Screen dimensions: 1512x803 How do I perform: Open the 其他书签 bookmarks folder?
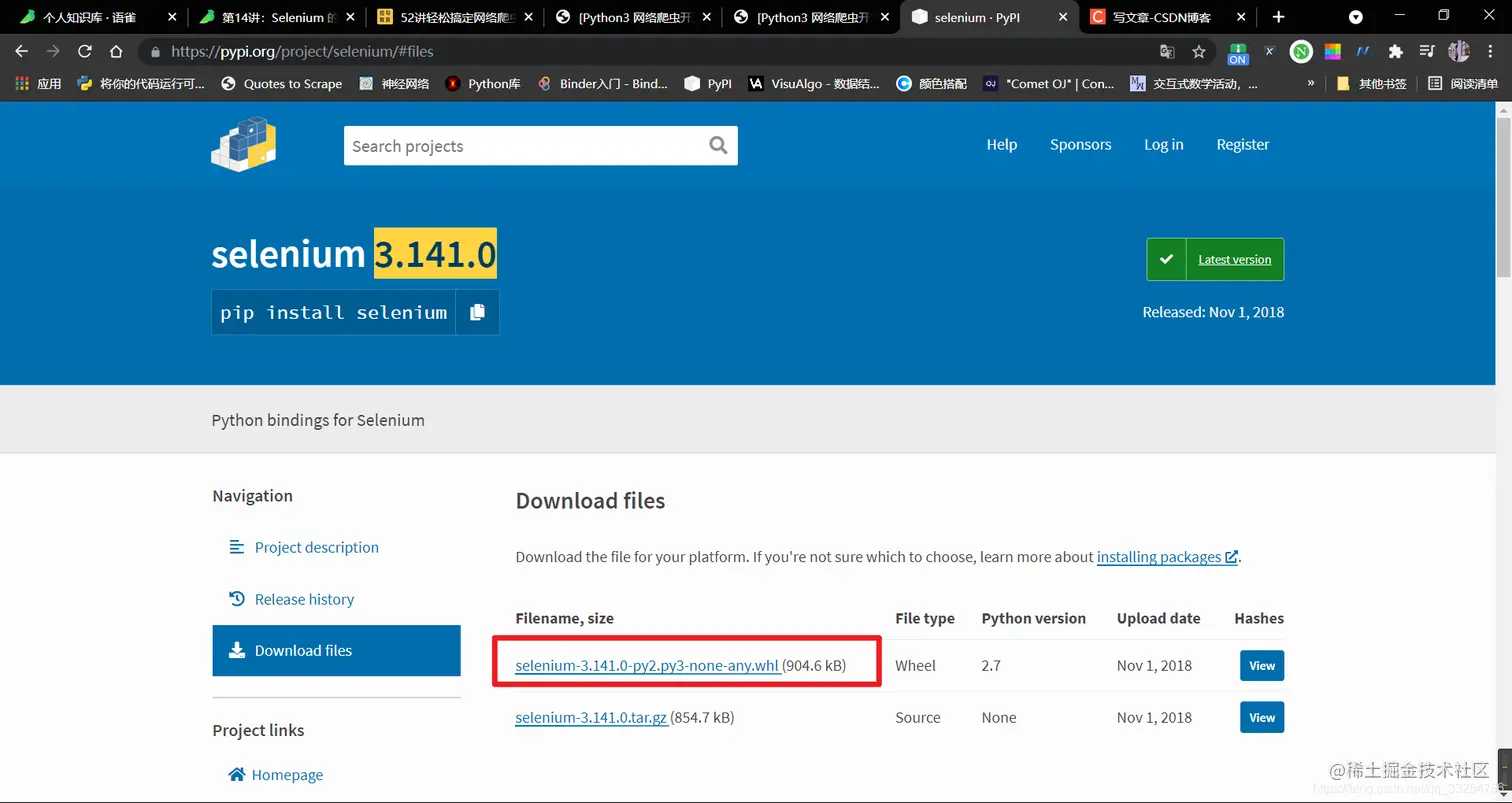click(x=1371, y=84)
